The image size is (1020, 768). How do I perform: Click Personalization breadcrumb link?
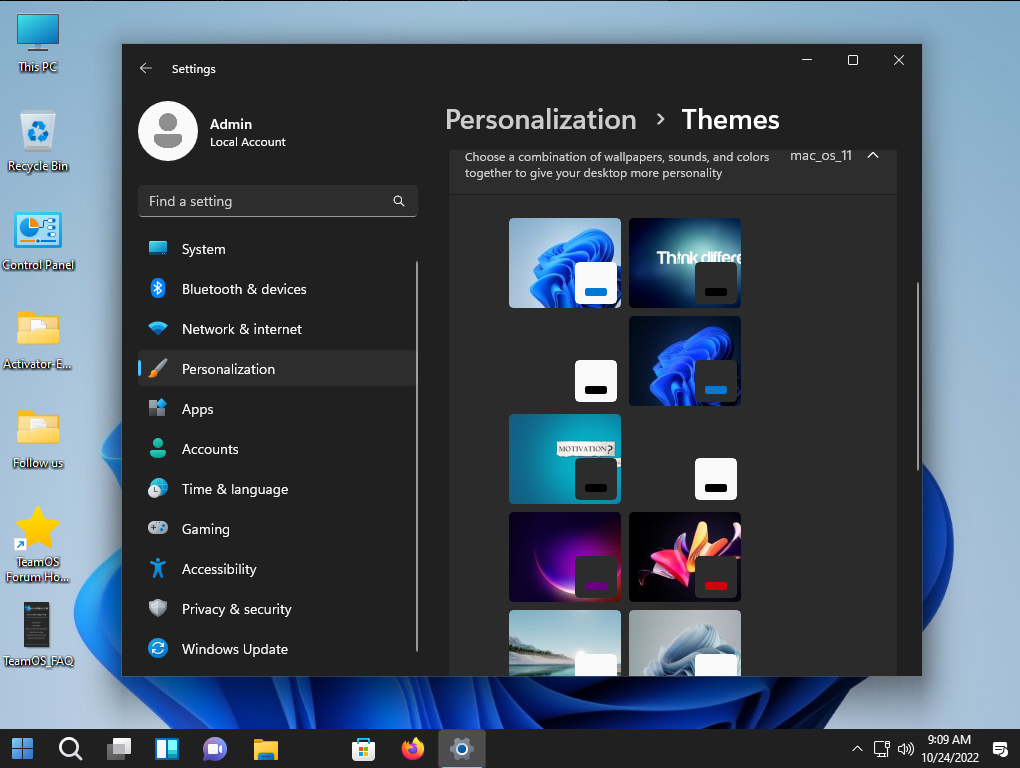coord(540,120)
